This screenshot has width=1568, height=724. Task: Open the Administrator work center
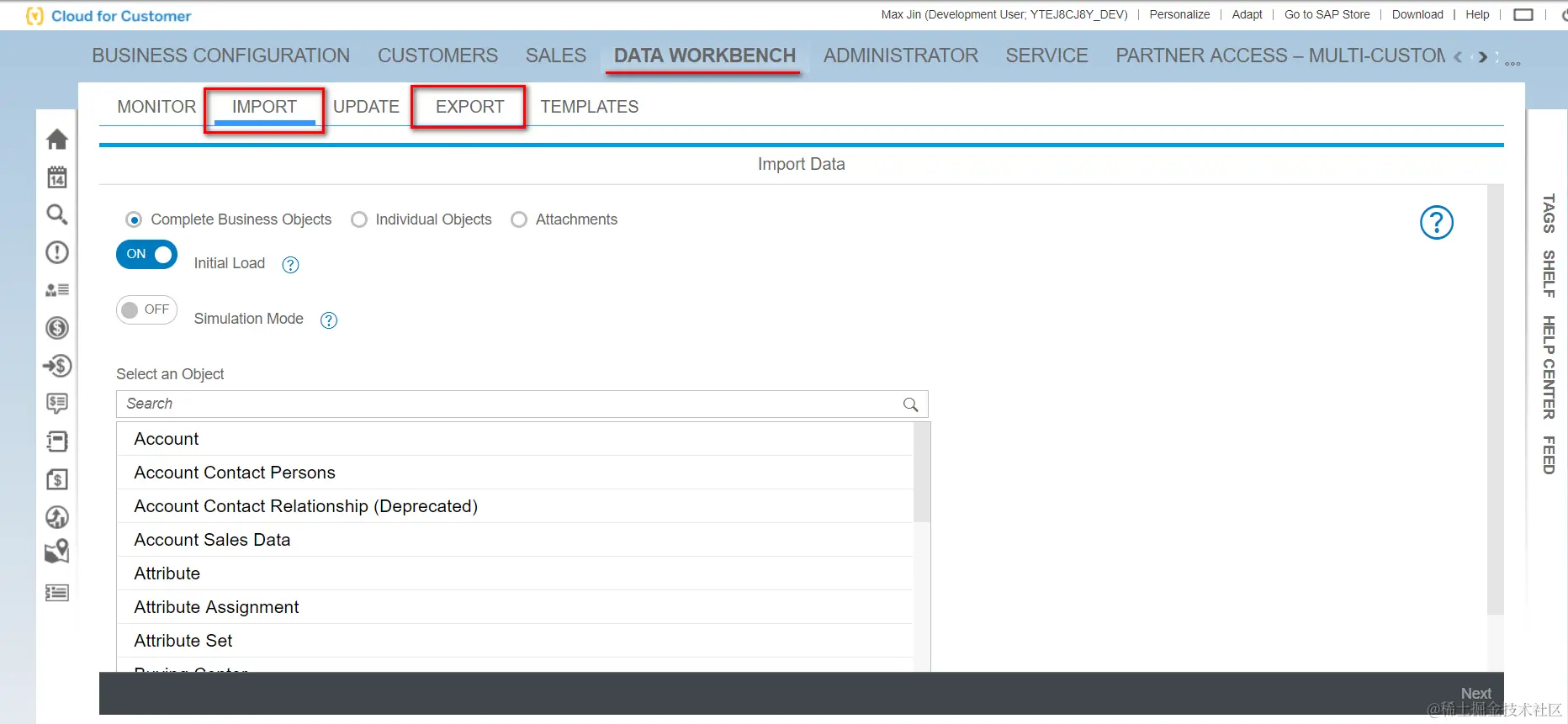tap(901, 55)
